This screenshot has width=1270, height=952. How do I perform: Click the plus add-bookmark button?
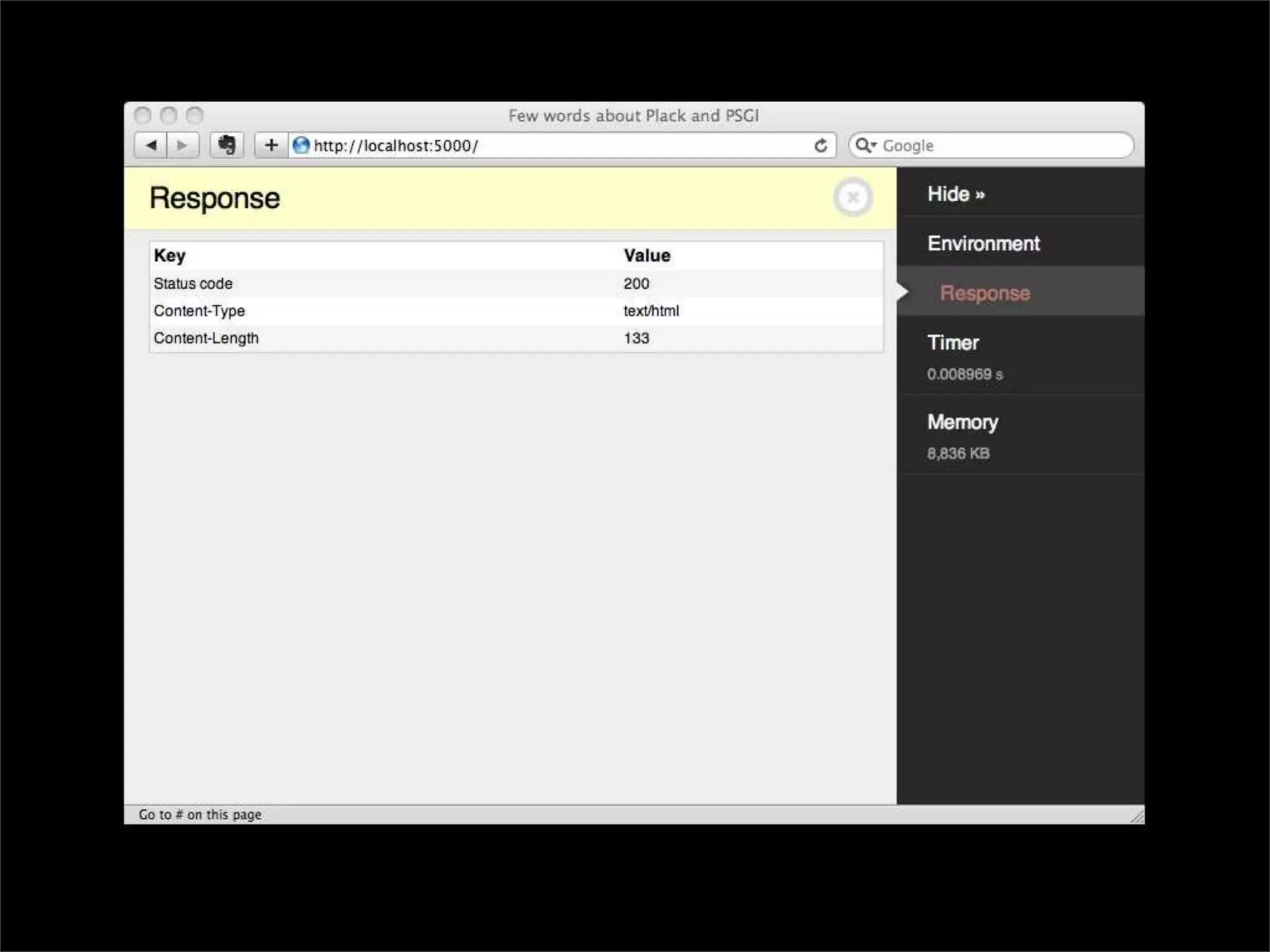271,146
